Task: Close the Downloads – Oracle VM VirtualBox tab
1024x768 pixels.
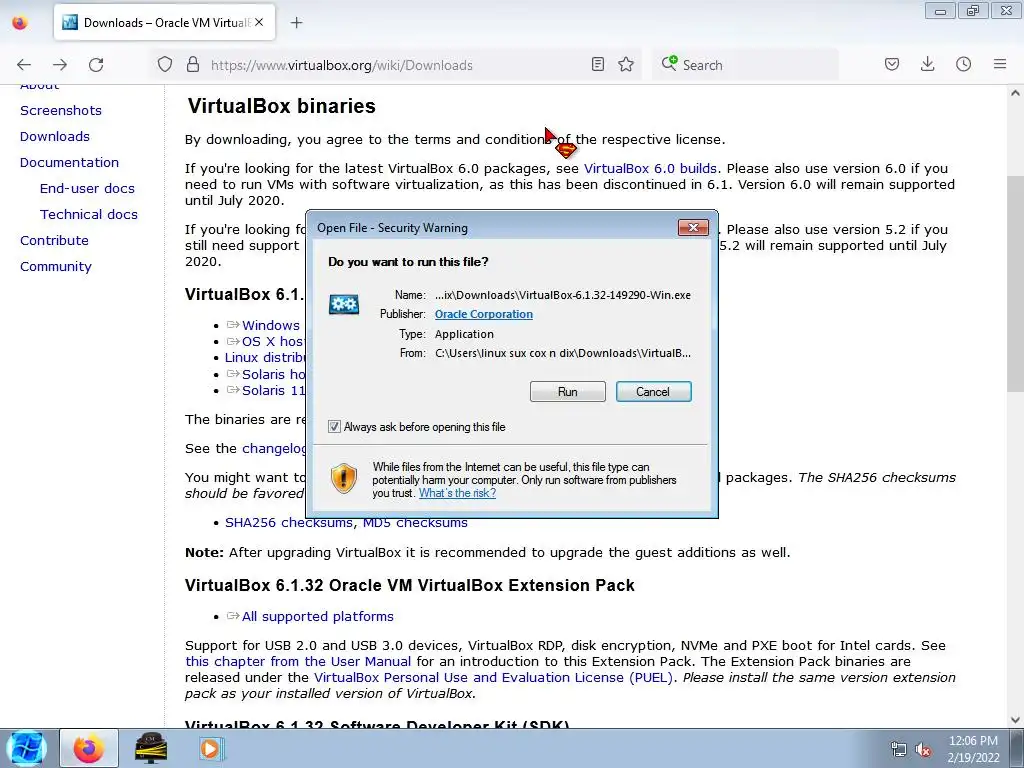Action: [x=259, y=22]
